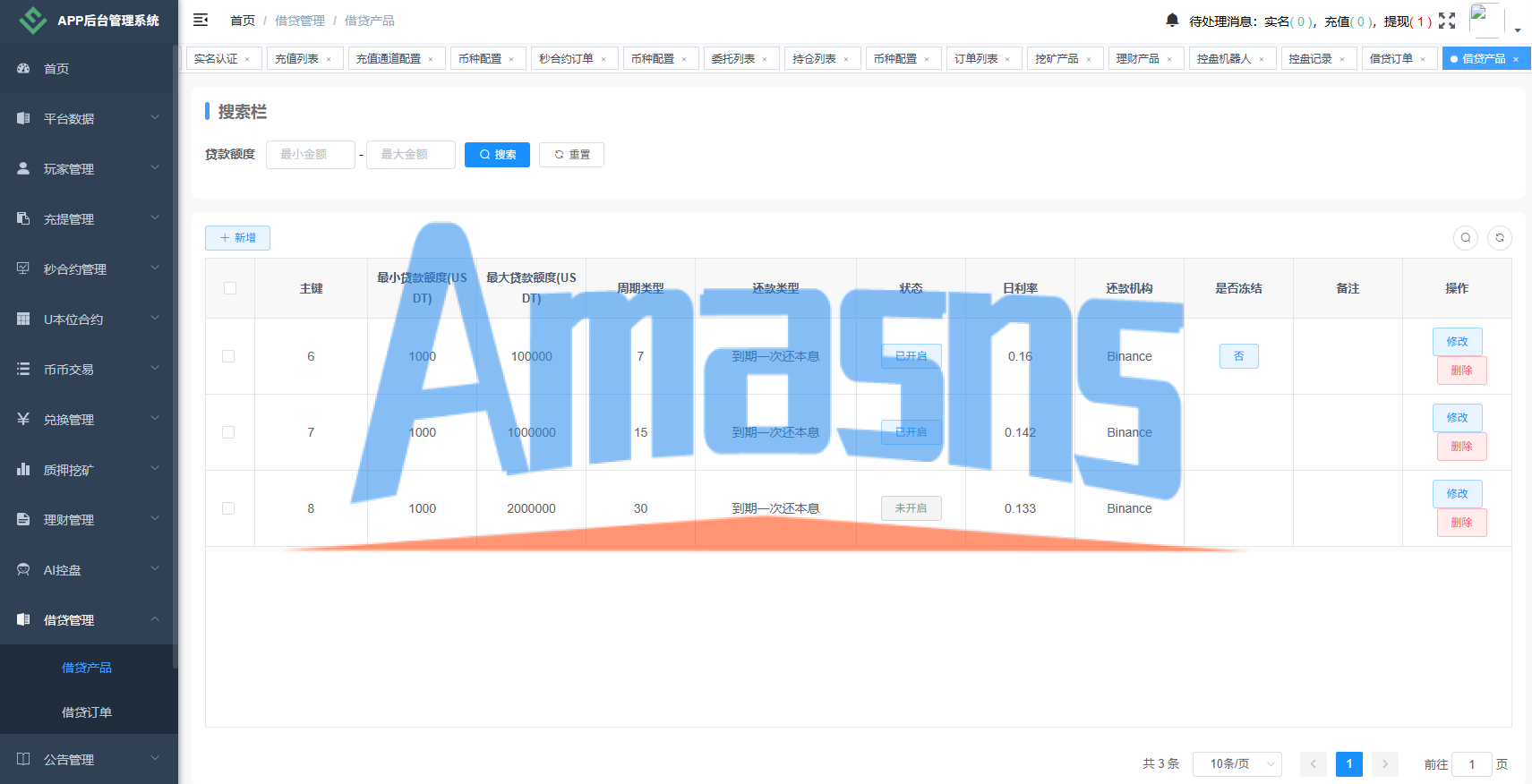Close the 借贷订单 tab
Viewport: 1532px width, 784px height.
tap(1423, 59)
